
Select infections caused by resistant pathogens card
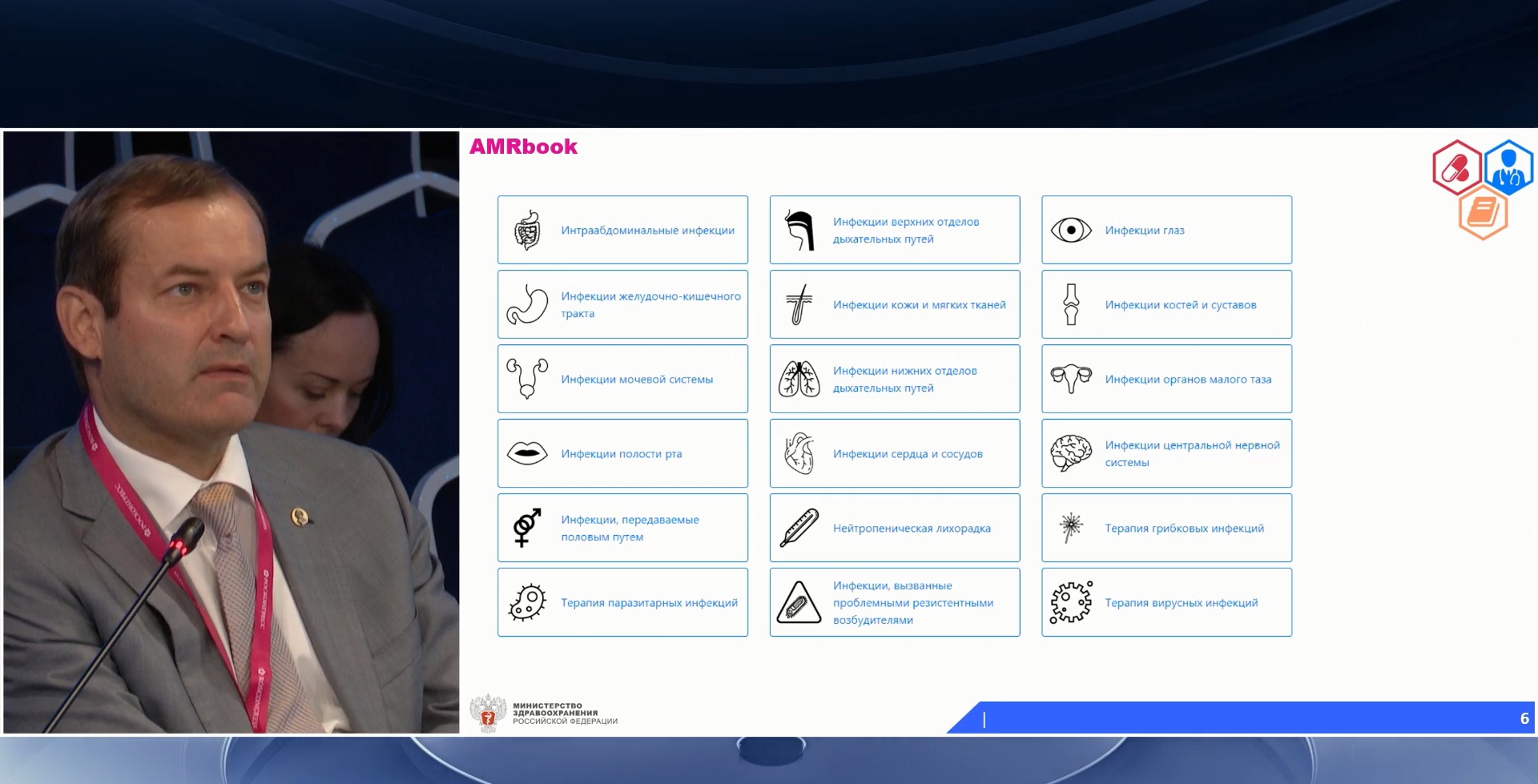coord(895,602)
